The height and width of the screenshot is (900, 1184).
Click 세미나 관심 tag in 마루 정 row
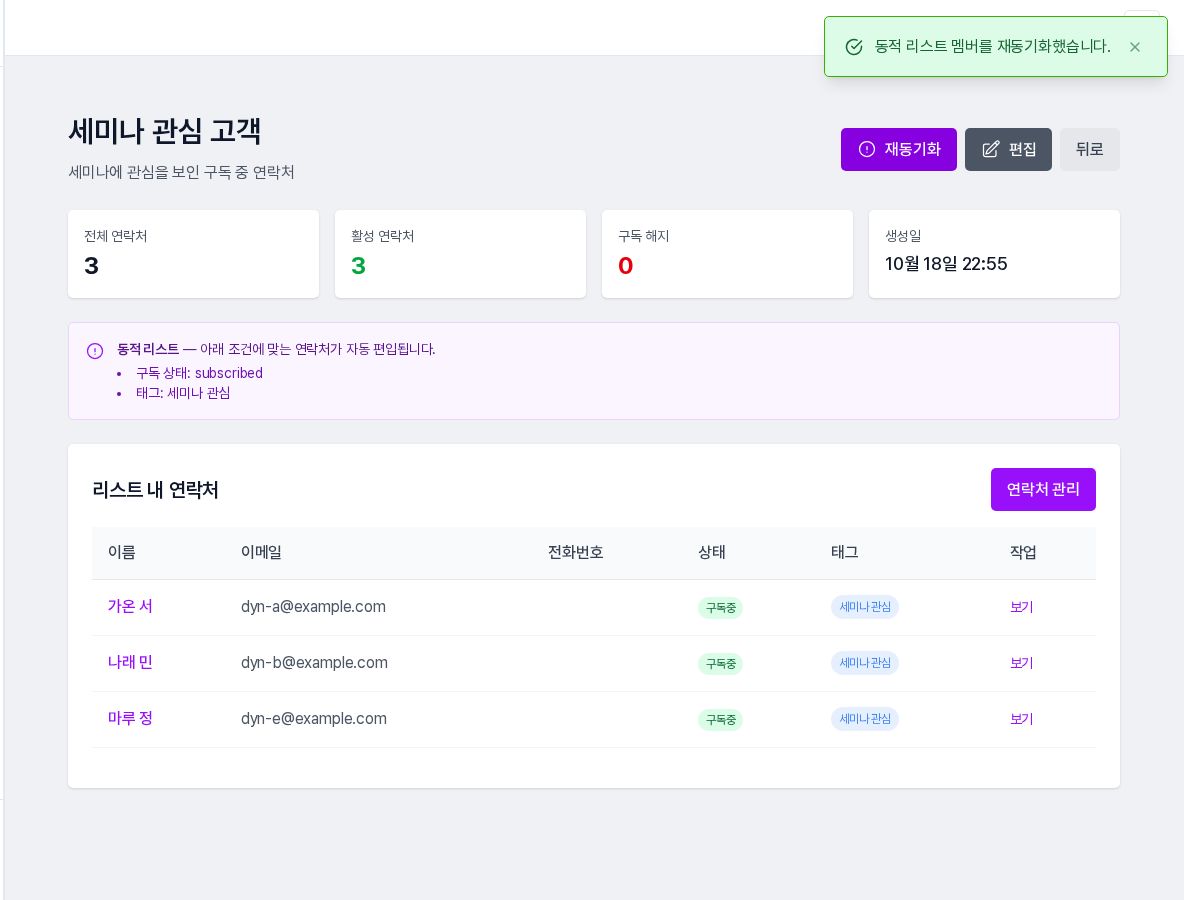tap(865, 719)
